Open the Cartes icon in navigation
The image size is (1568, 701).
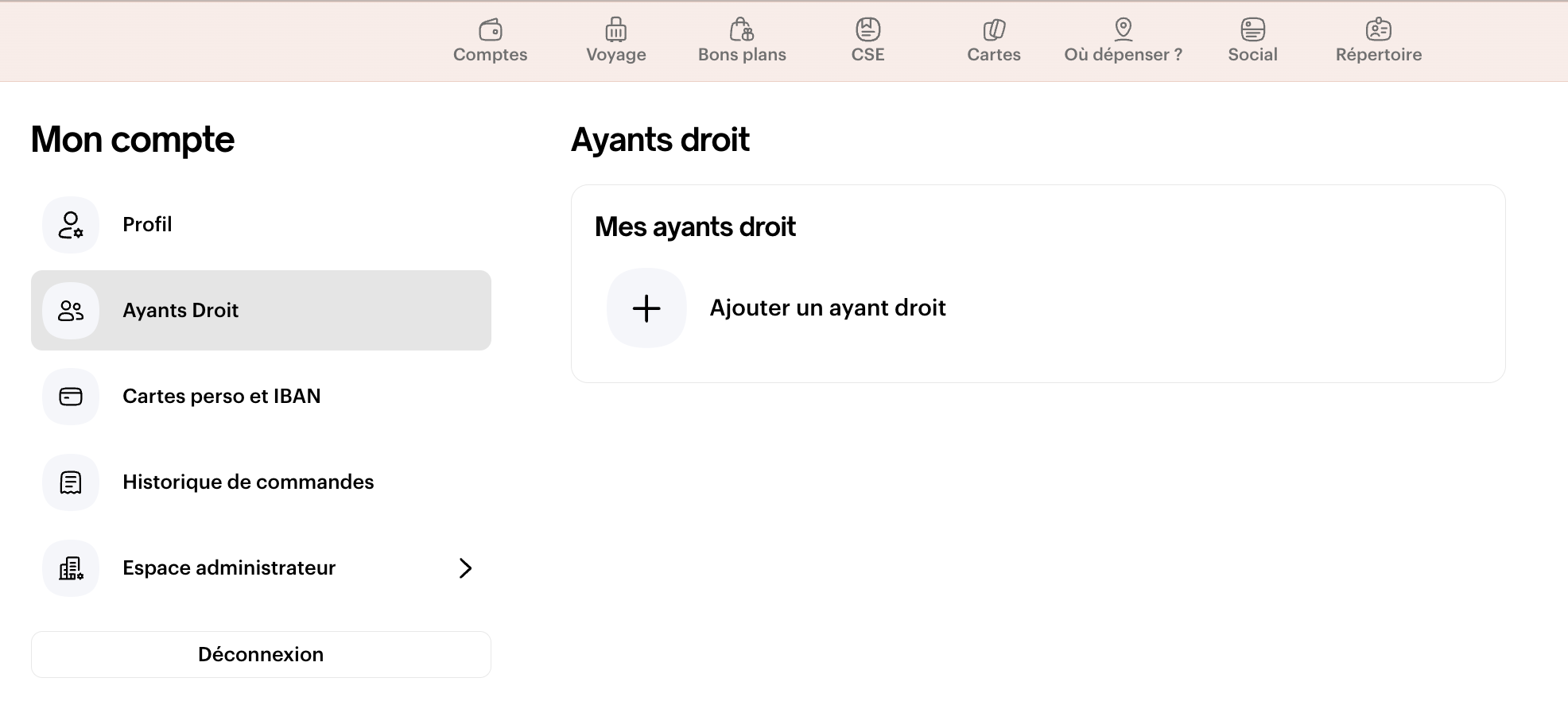(x=994, y=30)
